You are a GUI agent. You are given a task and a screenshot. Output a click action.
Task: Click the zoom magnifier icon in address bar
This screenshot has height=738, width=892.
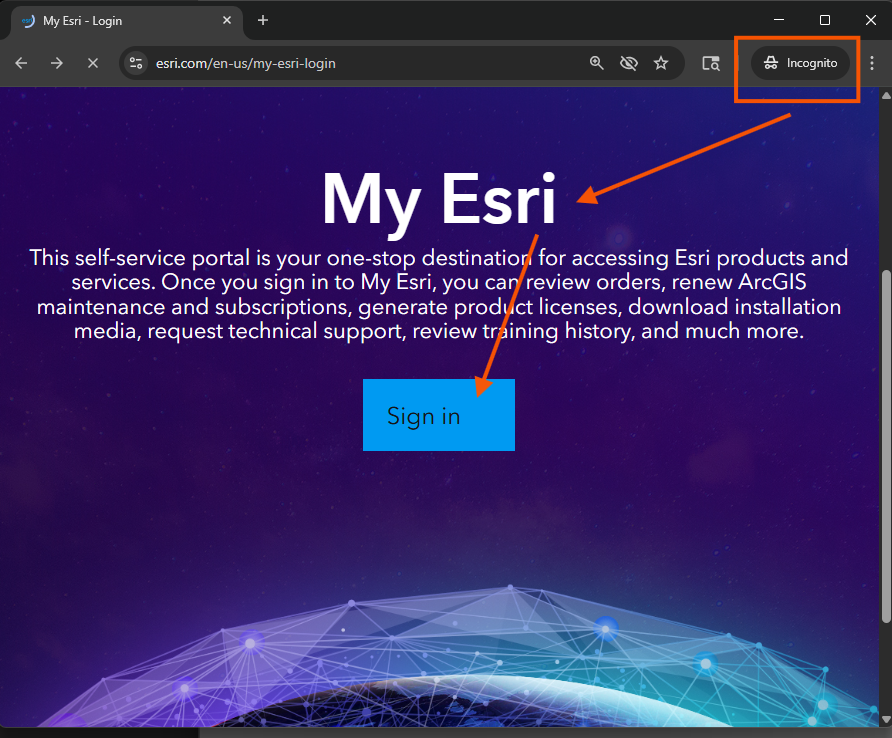[x=597, y=63]
